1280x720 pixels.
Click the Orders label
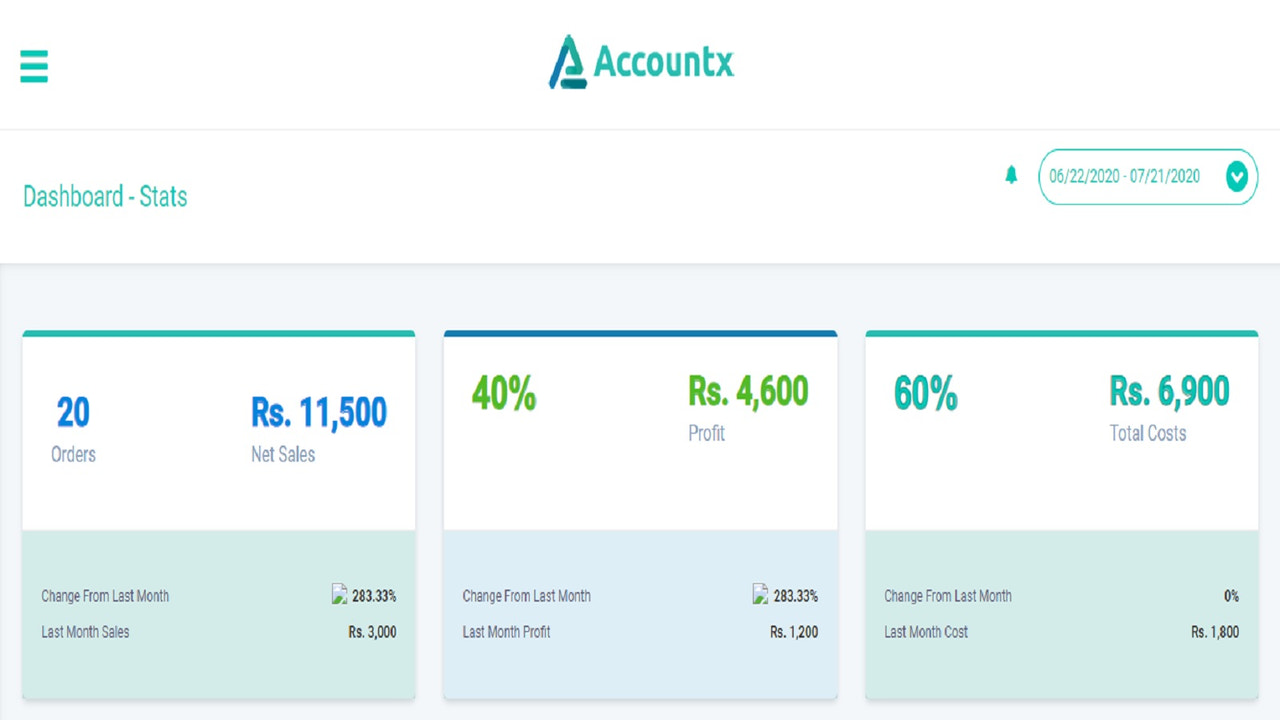[73, 454]
